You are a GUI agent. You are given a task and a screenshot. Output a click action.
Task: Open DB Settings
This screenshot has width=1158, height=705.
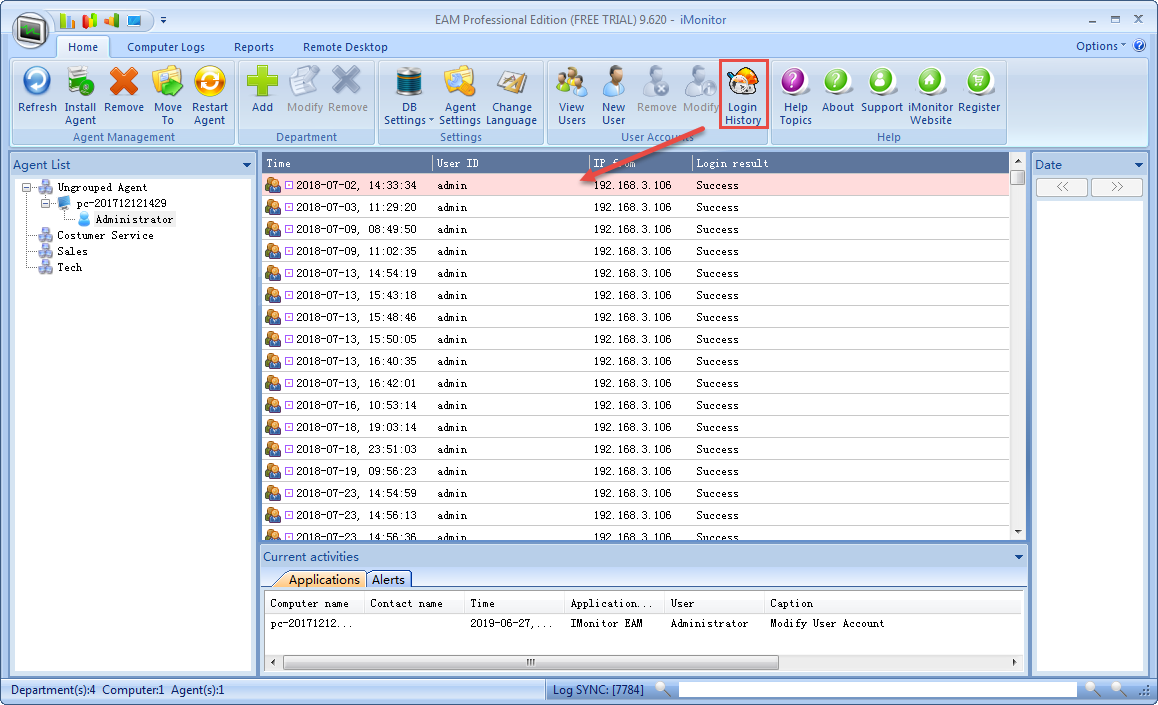pos(408,96)
